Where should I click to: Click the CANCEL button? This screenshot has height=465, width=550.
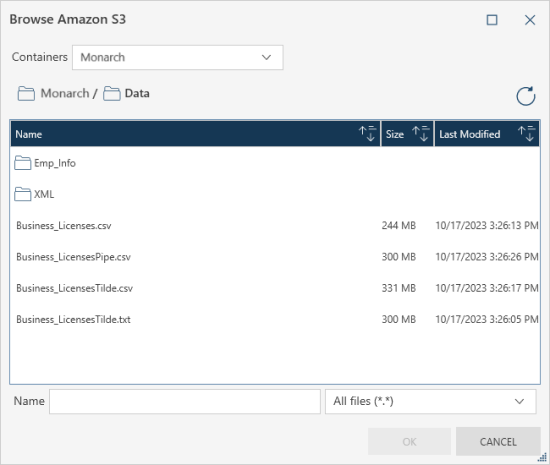click(x=498, y=442)
